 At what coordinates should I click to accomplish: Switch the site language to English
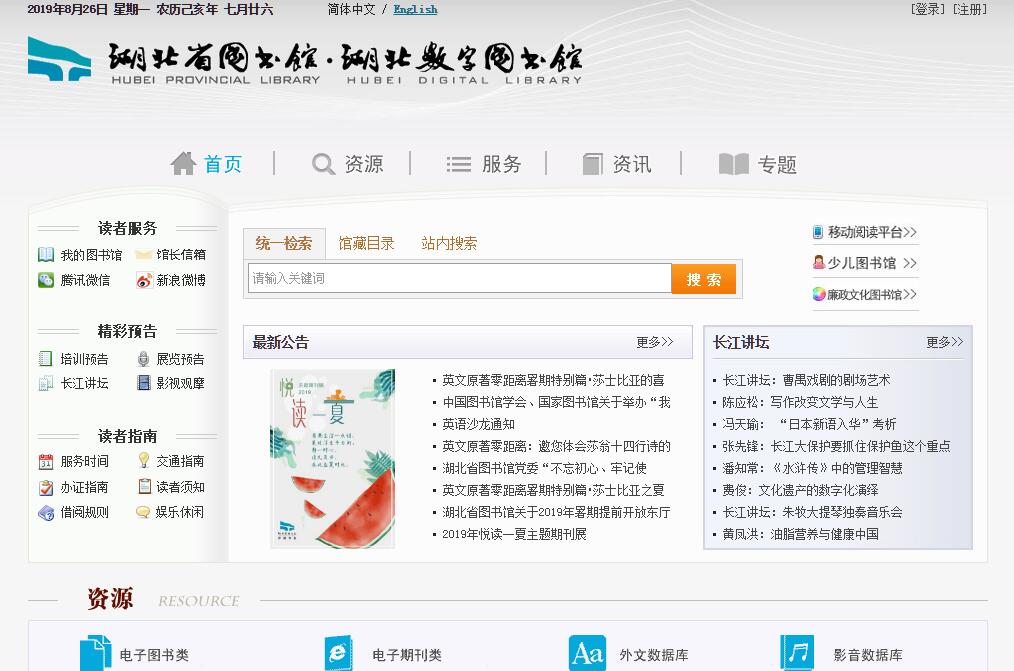click(415, 9)
